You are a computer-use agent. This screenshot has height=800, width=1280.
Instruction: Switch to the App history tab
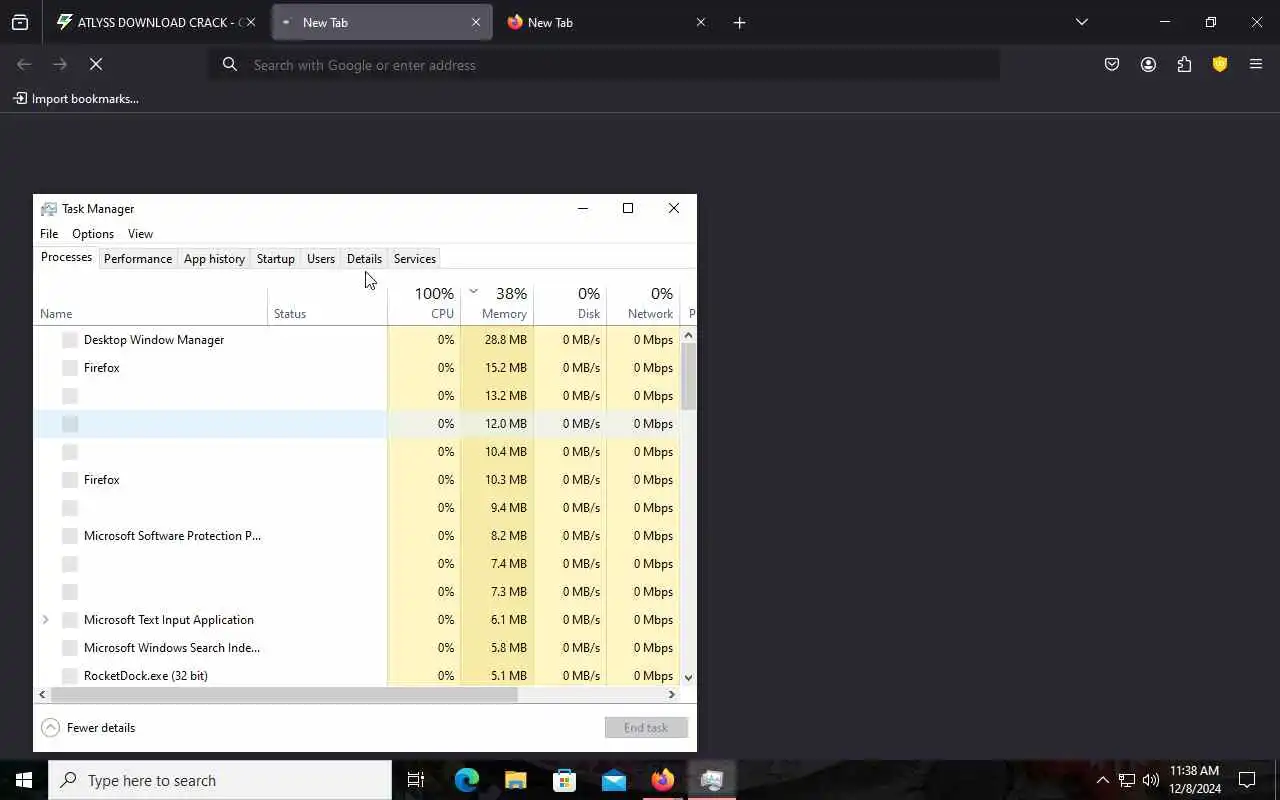(214, 259)
